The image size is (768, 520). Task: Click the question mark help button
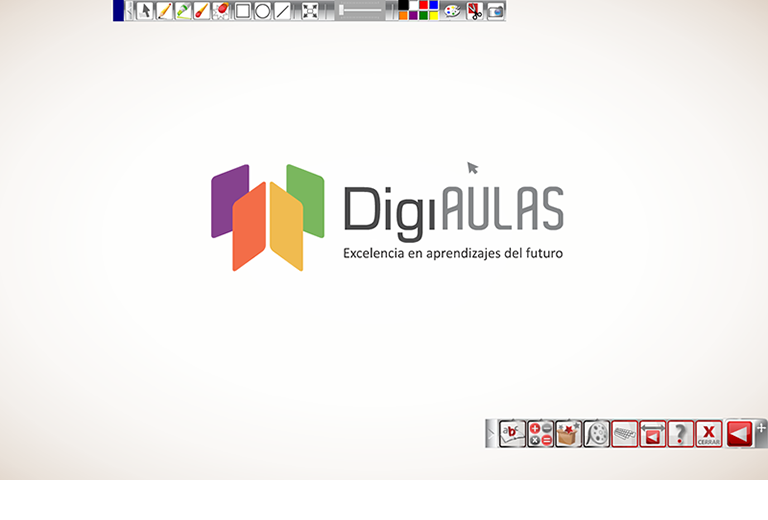(680, 433)
